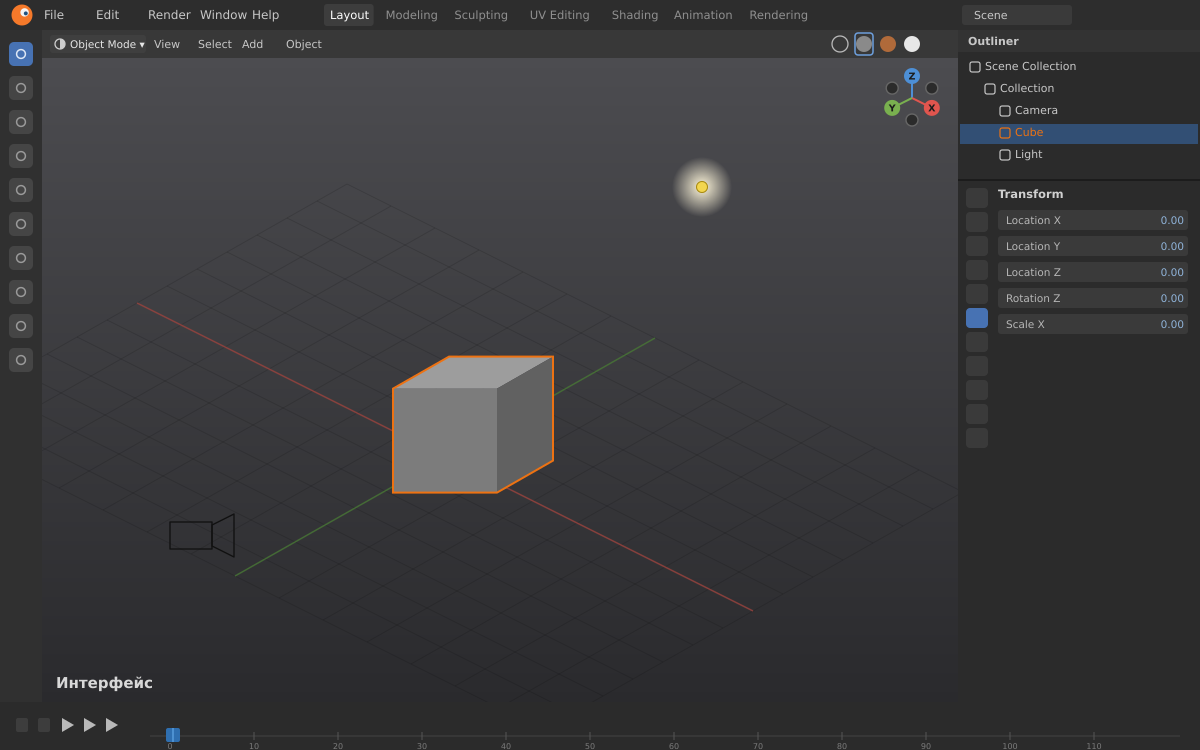This screenshot has height=750, width=1200.
Task: Select the highlighted Cube row in Outliner
Action: (x=1079, y=133)
